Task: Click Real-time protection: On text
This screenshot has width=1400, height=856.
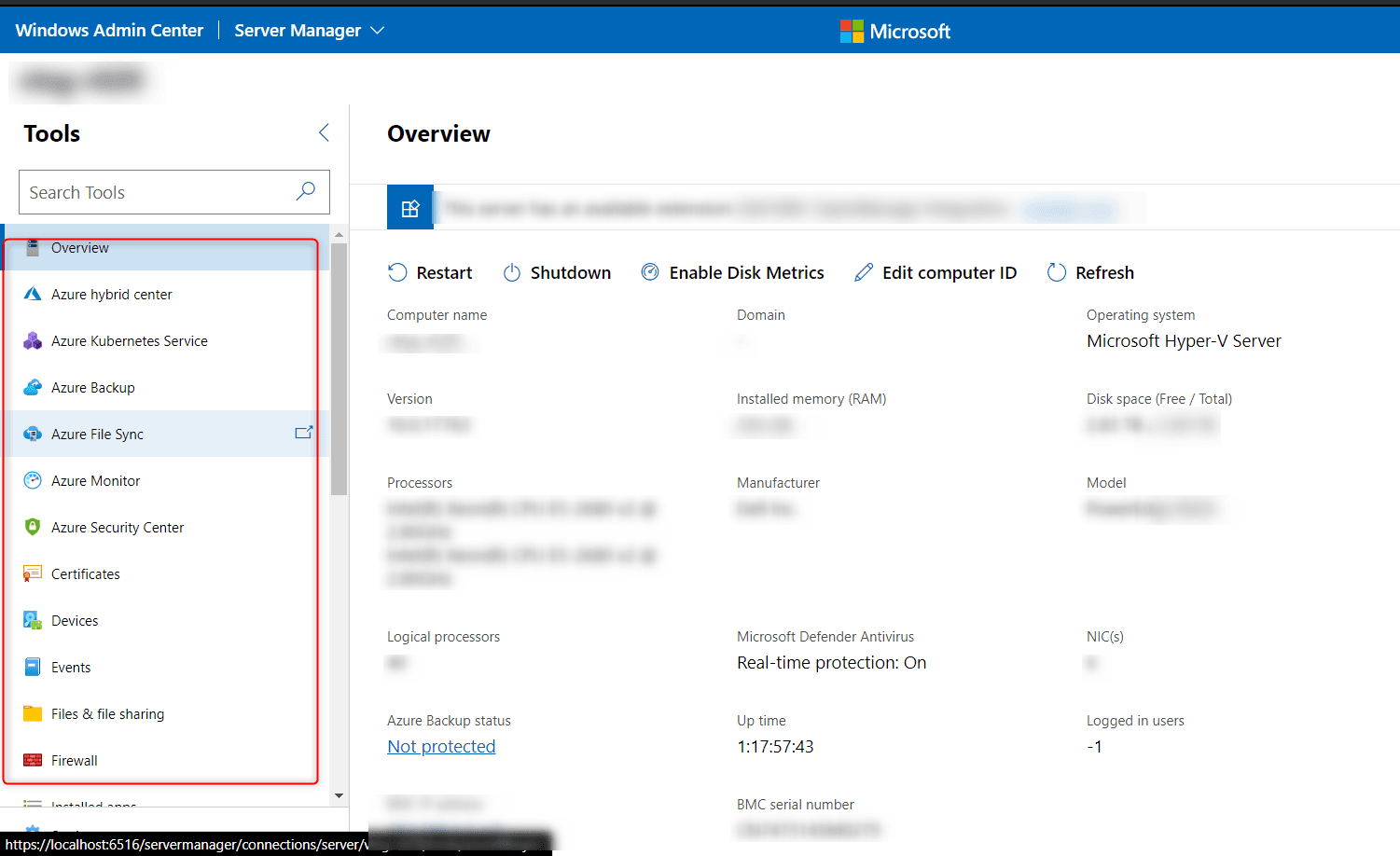Action: click(x=831, y=663)
